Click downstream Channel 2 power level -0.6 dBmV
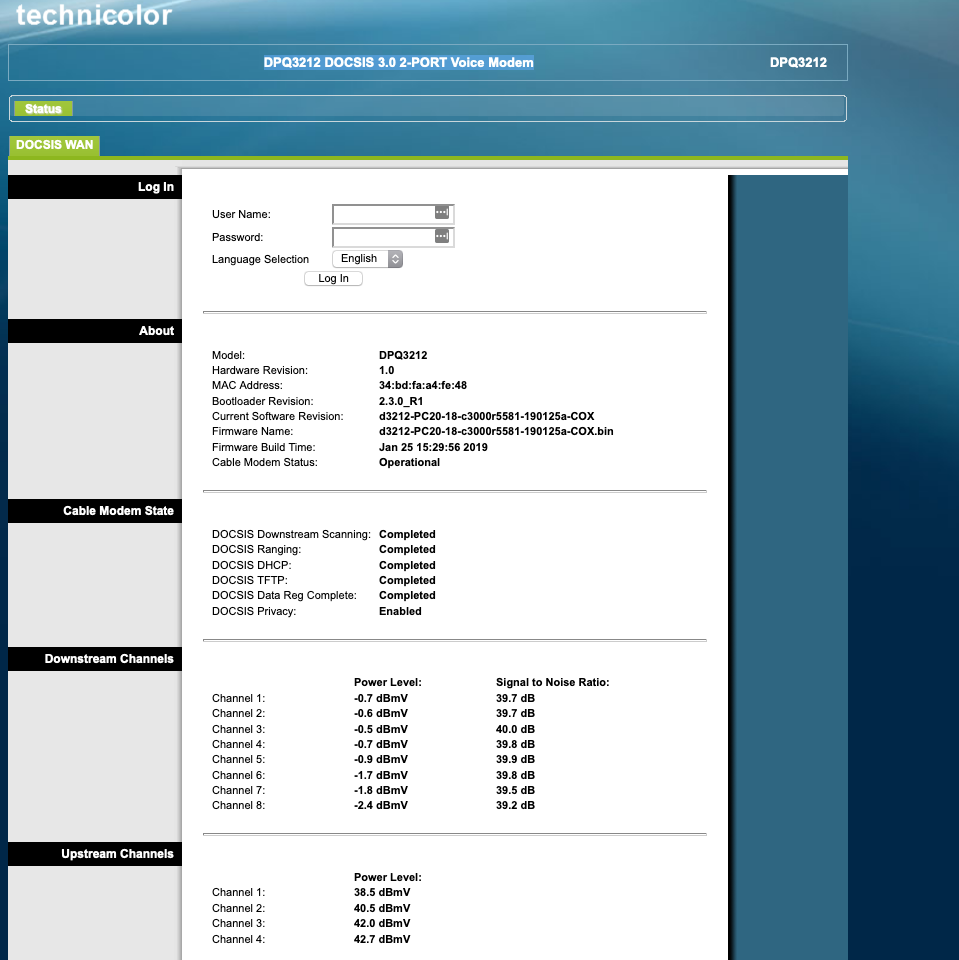 tap(380, 713)
